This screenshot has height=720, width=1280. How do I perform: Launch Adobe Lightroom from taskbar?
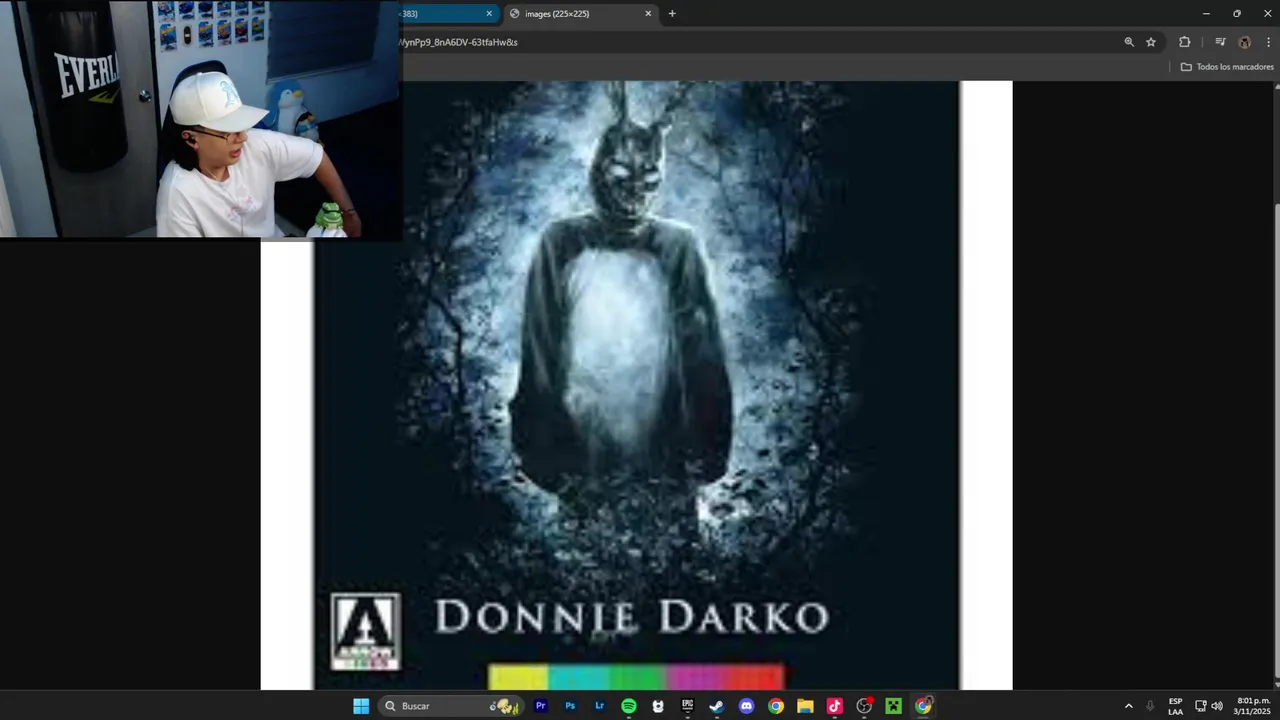599,706
